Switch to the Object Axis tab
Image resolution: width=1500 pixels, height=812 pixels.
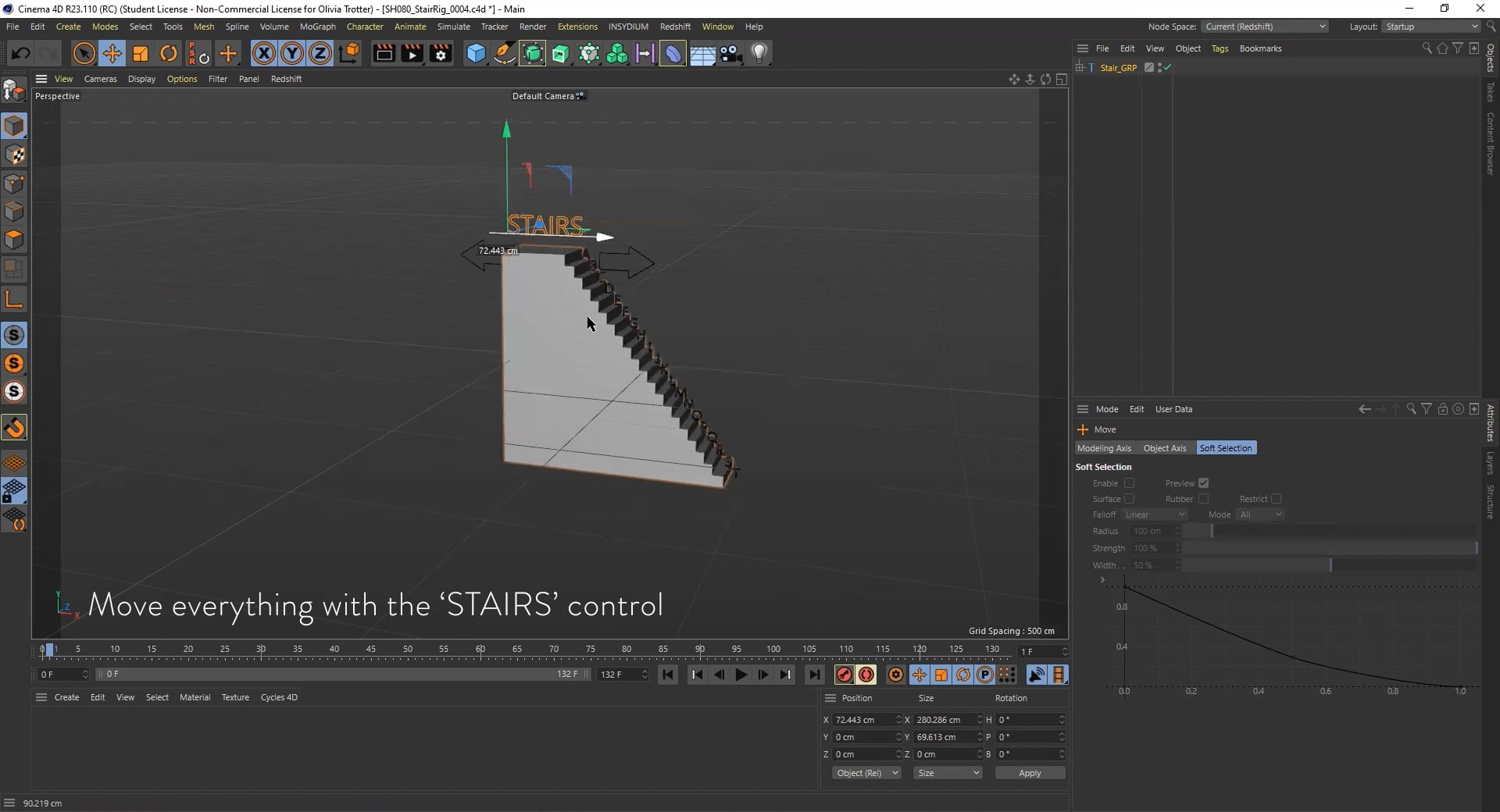coord(1164,447)
